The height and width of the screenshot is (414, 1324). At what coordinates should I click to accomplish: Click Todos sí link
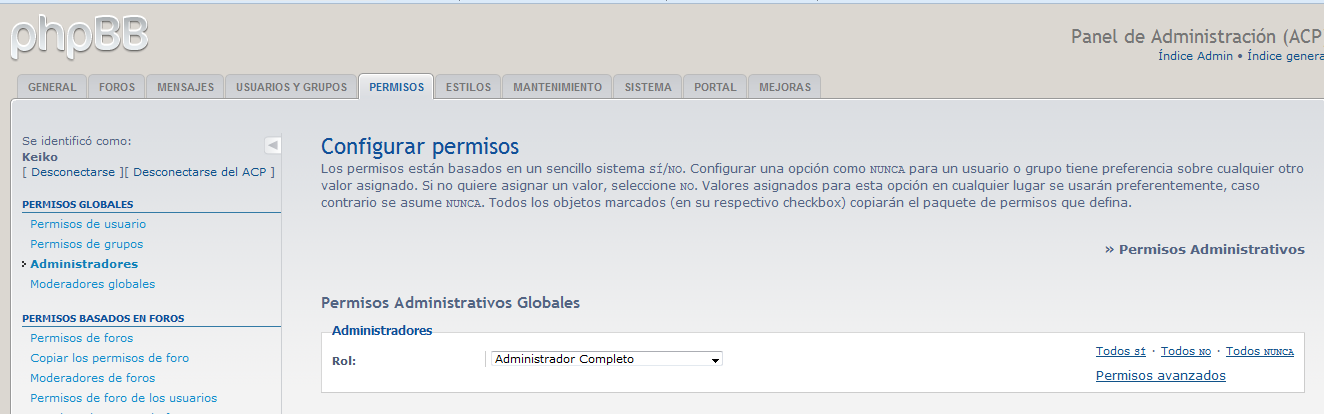point(1121,351)
